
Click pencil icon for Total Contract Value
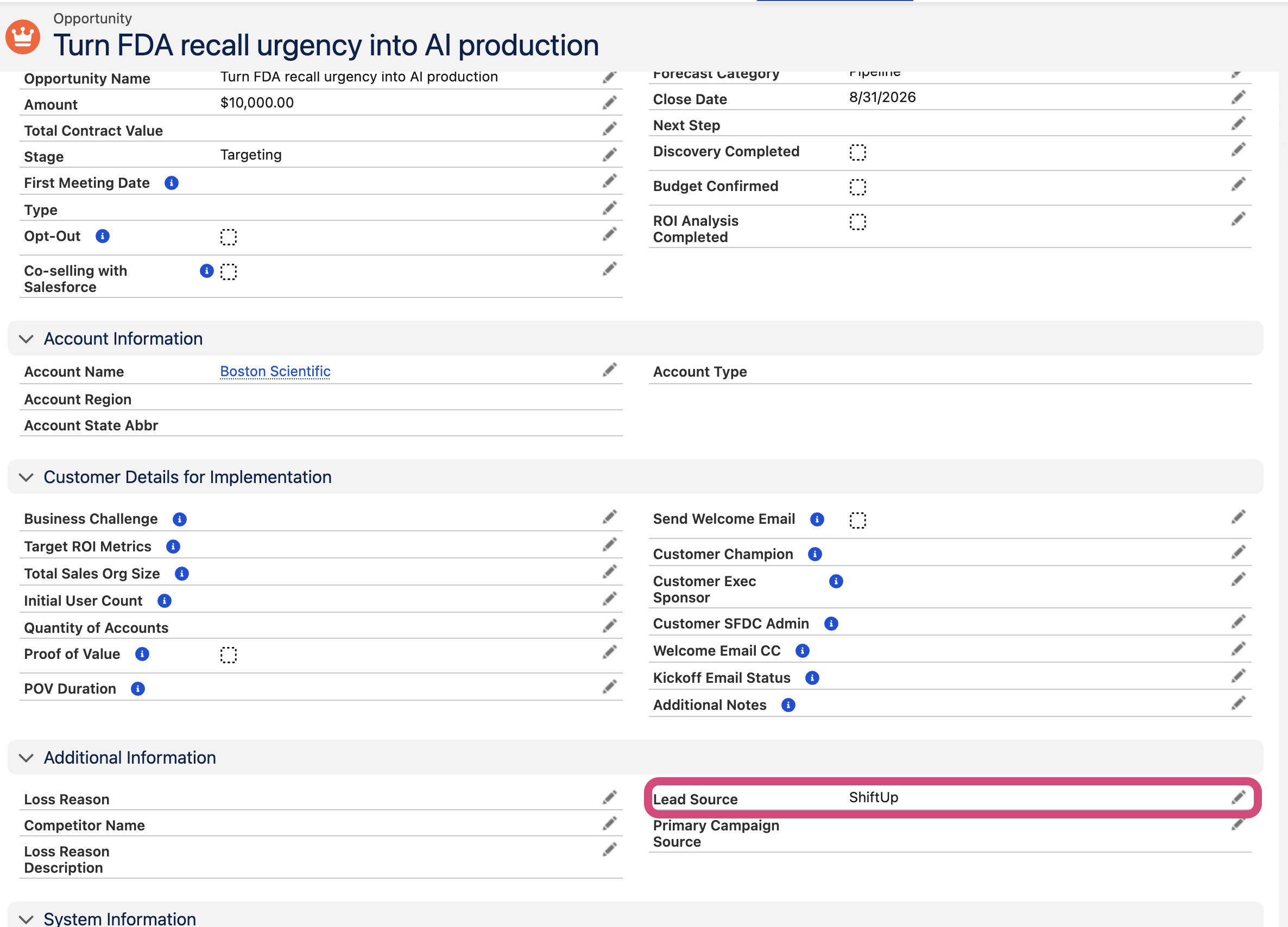tap(609, 129)
